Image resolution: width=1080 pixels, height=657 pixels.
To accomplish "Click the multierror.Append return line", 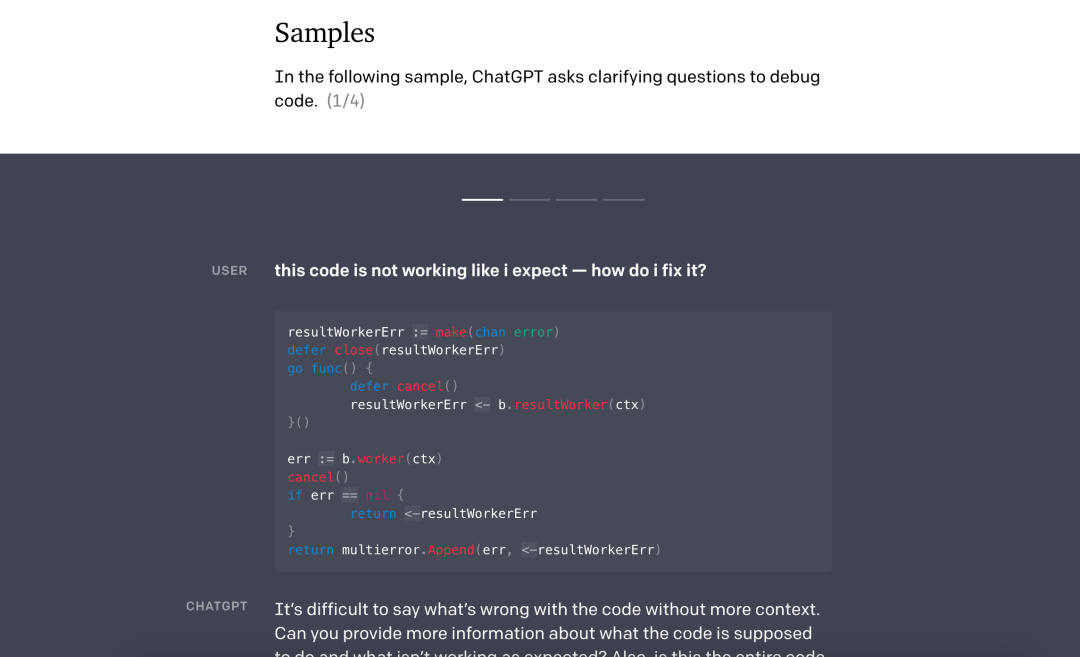I will click(474, 550).
